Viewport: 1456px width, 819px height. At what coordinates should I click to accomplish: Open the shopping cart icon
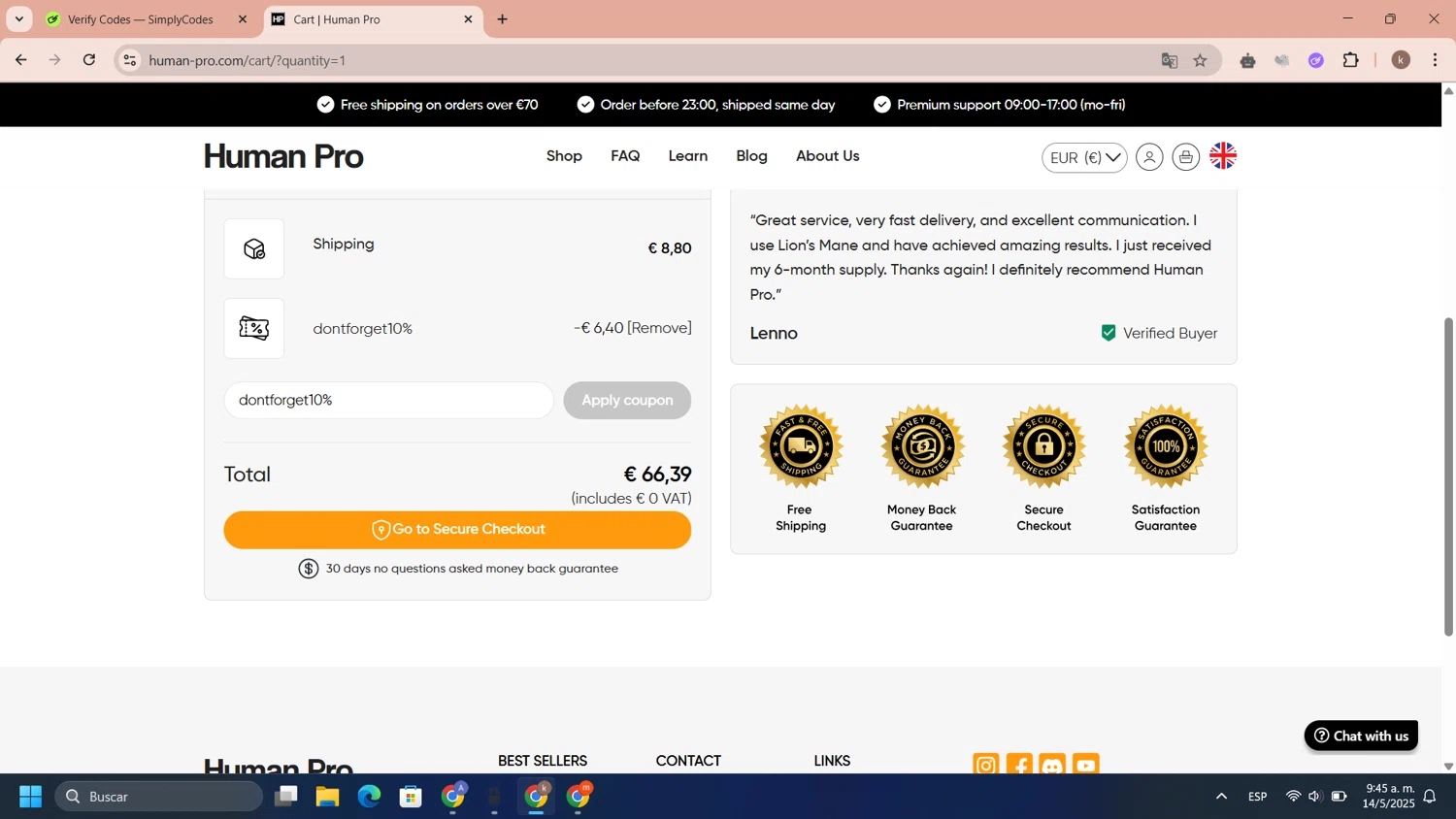tap(1186, 156)
